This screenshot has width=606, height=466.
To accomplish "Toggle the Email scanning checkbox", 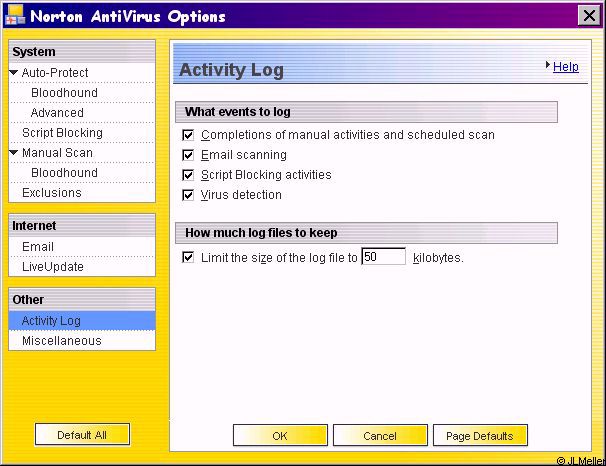I will (x=188, y=155).
